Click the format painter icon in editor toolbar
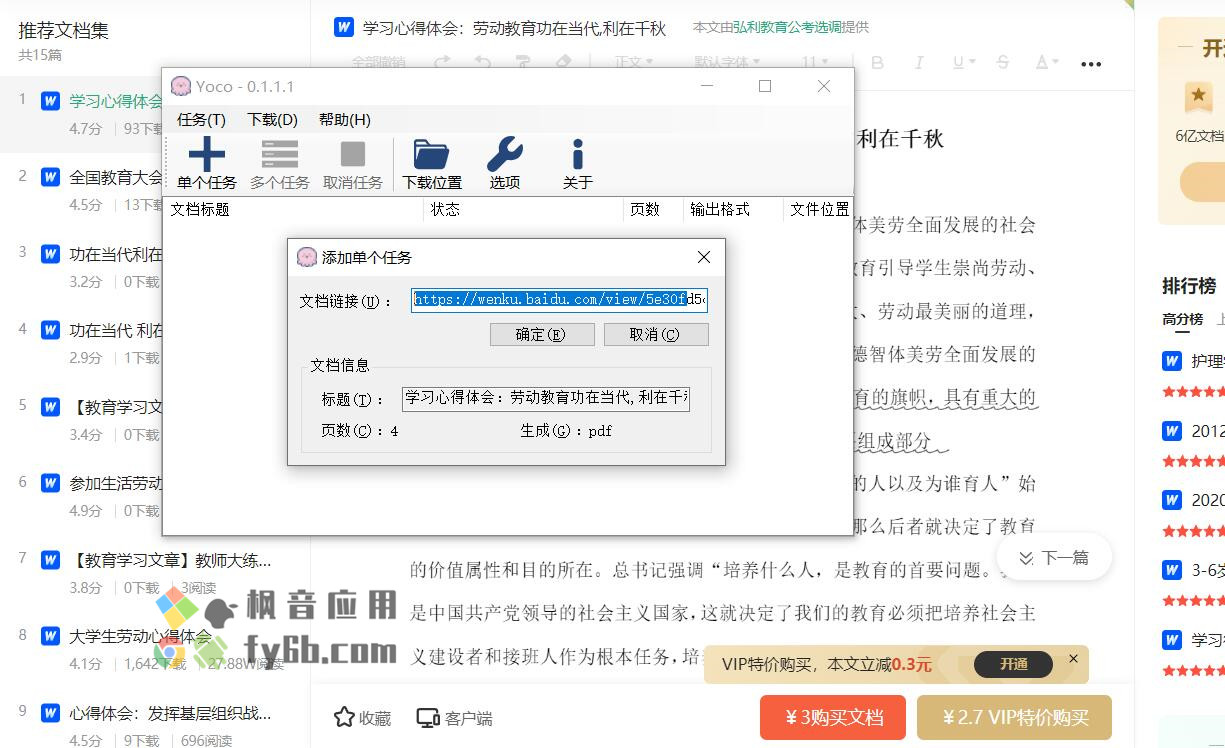 pyautogui.click(x=522, y=62)
